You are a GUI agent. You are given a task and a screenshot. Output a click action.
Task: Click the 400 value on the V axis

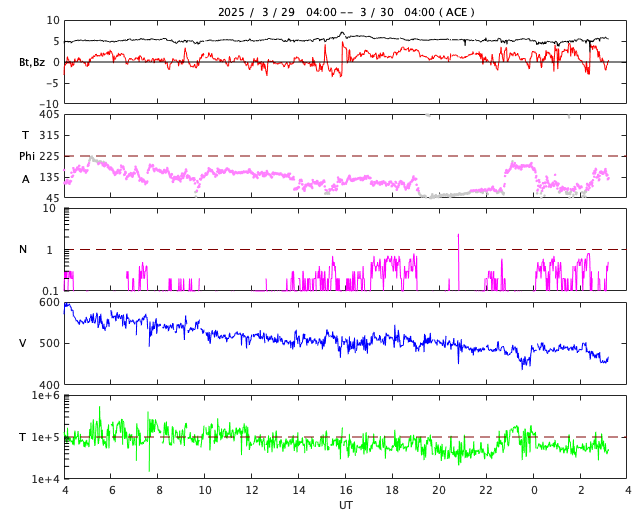click(x=49, y=385)
